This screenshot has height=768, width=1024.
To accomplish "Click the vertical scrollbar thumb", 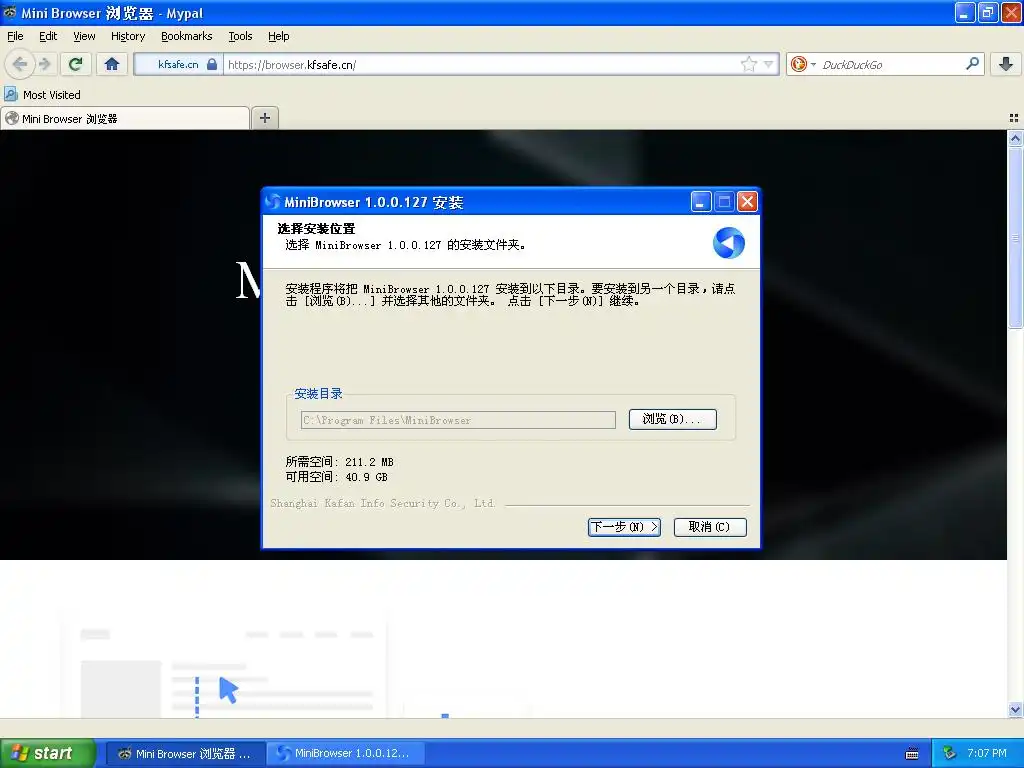I will click(x=1015, y=238).
